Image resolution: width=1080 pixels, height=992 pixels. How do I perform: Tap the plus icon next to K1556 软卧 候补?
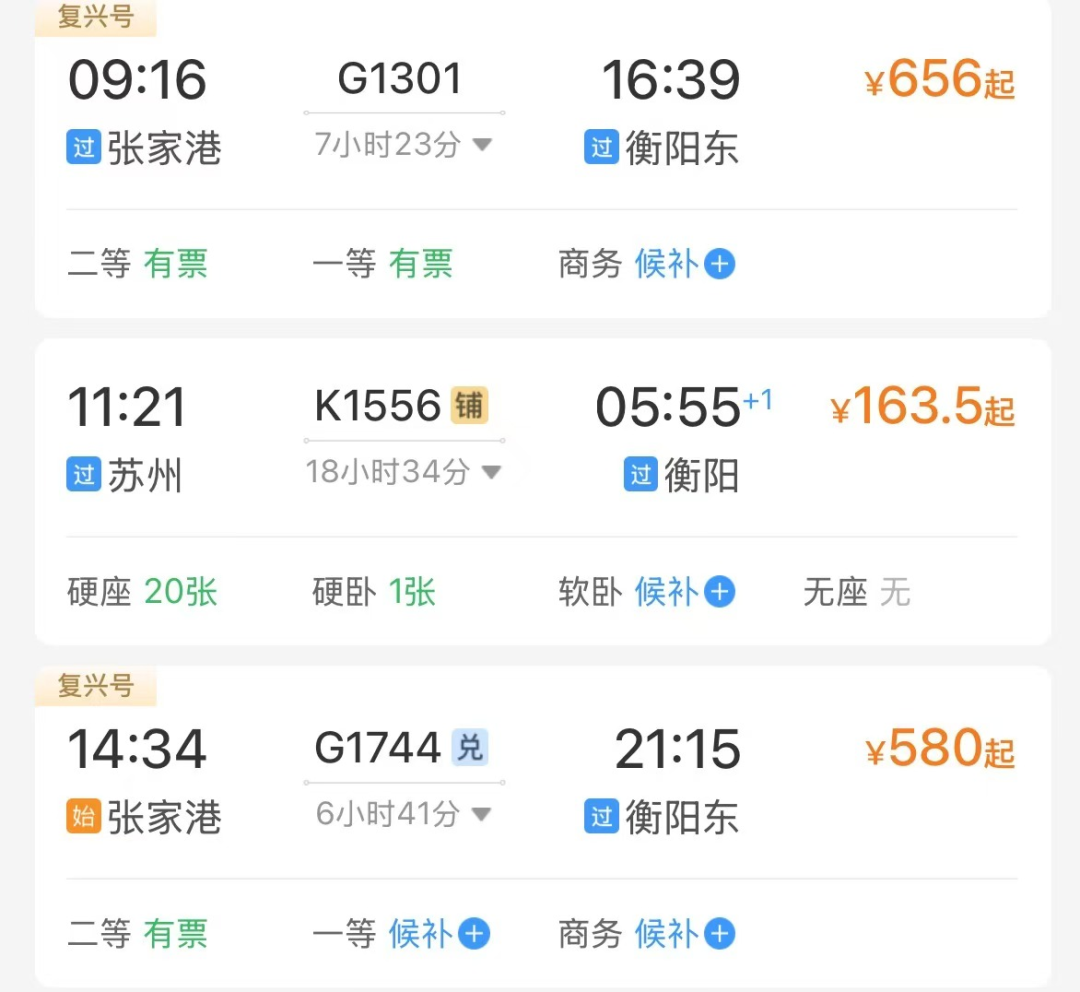(719, 593)
